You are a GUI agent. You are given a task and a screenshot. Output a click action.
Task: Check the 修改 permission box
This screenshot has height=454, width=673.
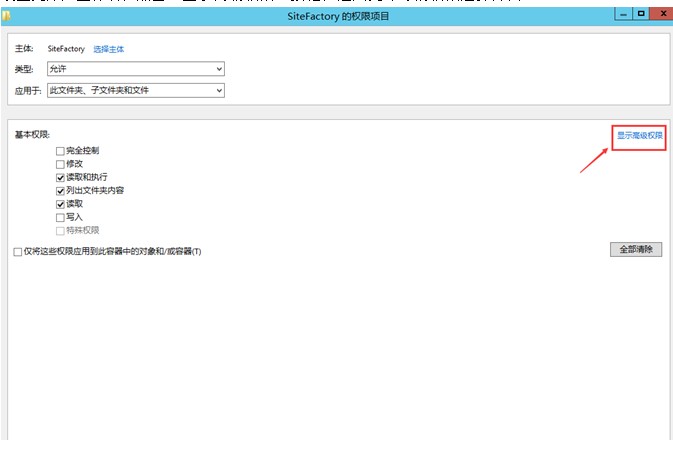(x=60, y=164)
